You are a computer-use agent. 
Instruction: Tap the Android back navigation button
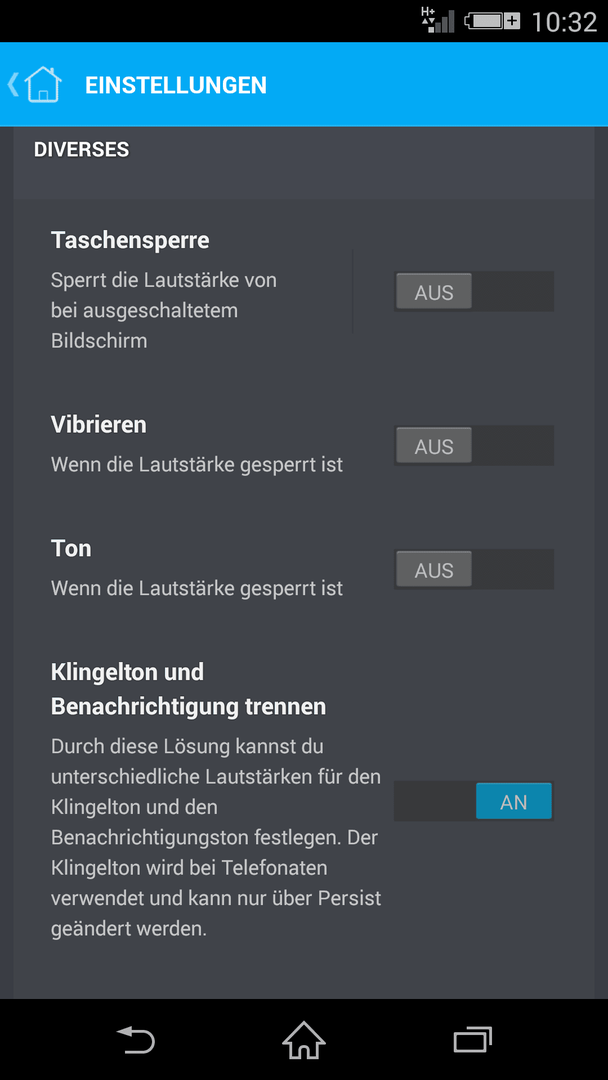136,1039
